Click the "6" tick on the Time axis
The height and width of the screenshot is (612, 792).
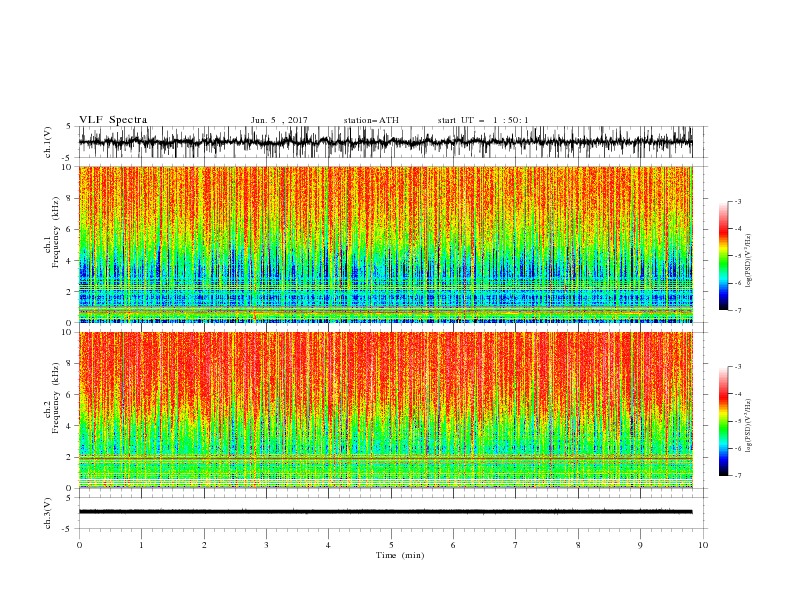coord(453,545)
